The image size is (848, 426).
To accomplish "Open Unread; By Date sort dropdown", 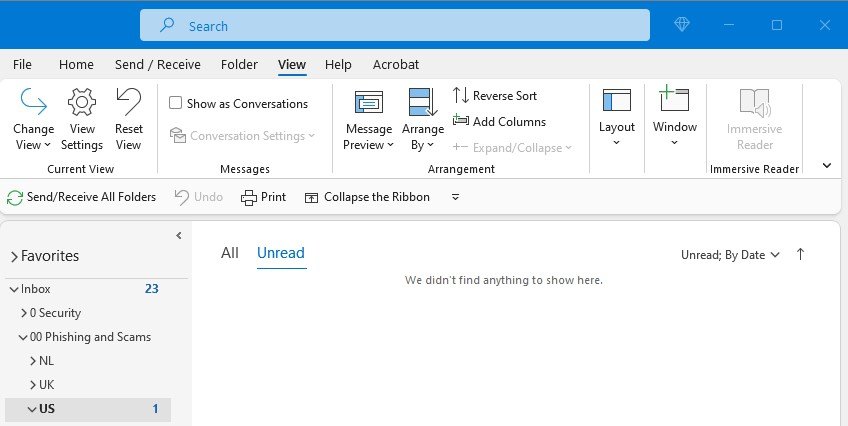I will [730, 255].
